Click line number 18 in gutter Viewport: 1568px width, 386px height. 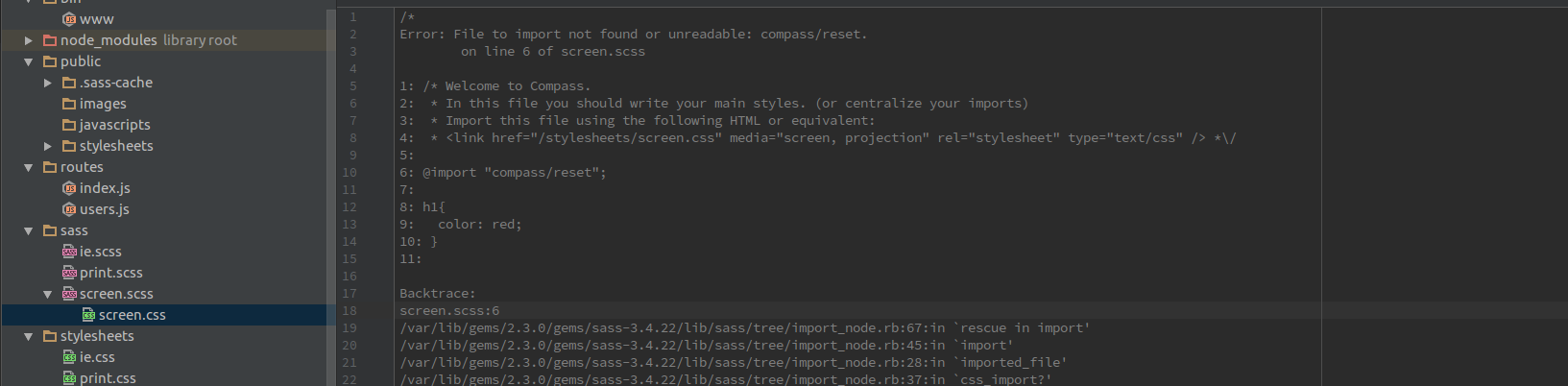[350, 311]
